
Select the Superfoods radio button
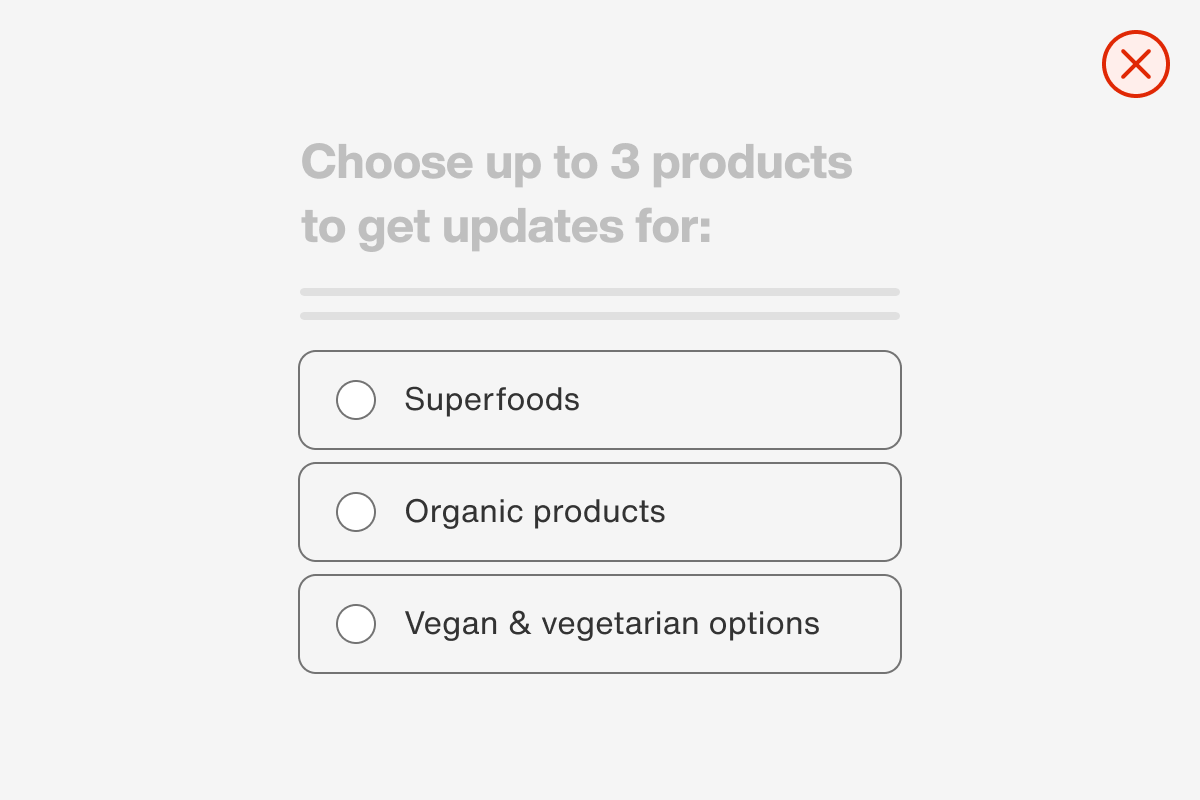356,400
